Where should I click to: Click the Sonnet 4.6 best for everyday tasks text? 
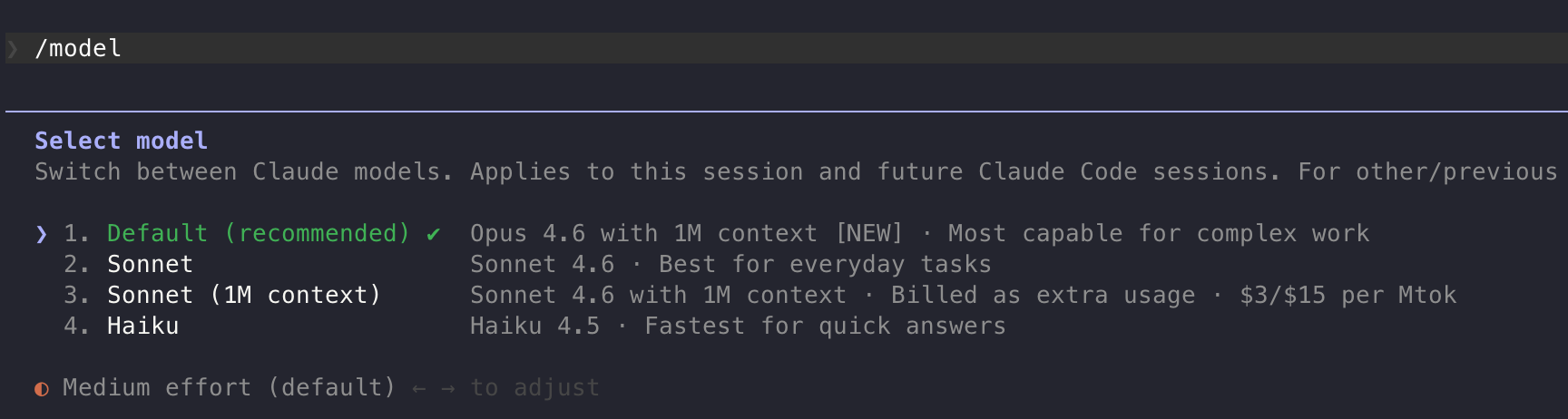(x=730, y=265)
